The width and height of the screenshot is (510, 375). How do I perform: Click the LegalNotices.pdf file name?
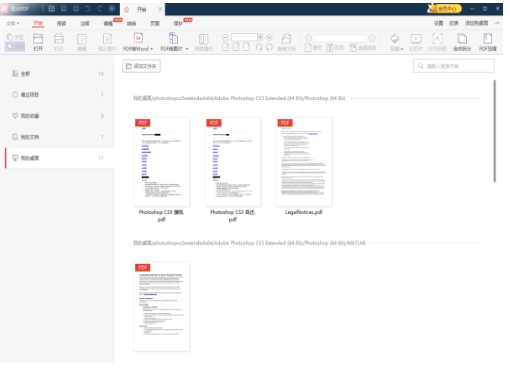click(304, 212)
